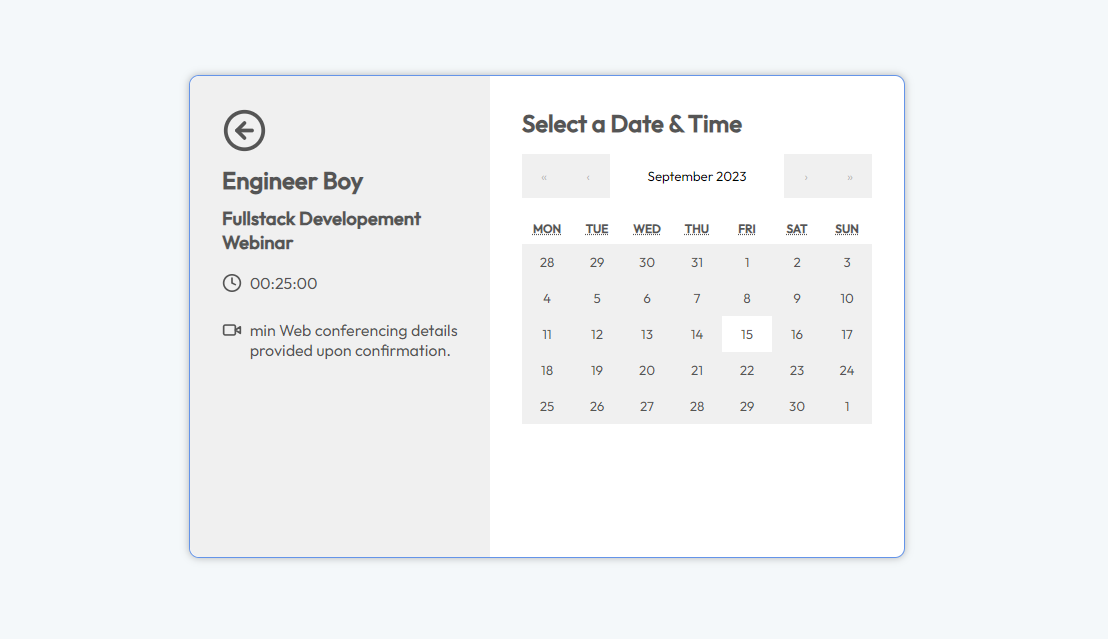Click the 00:25:00 duration display
The image size is (1108, 639).
[x=285, y=283]
